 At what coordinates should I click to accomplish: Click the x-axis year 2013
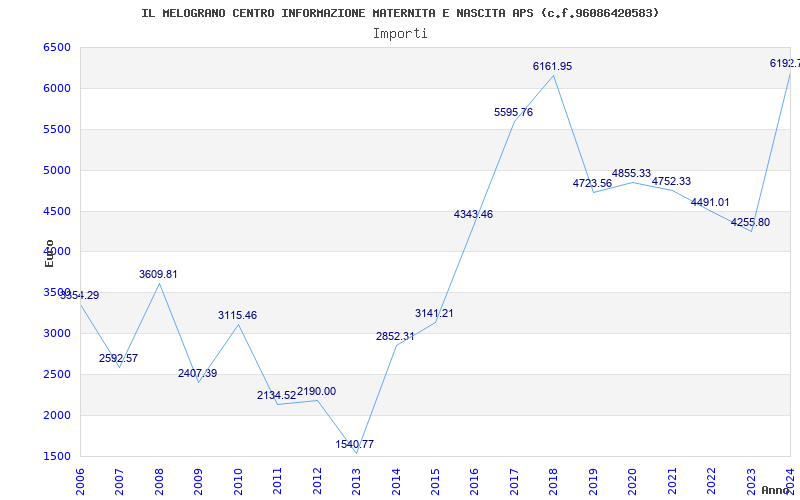[x=357, y=481]
